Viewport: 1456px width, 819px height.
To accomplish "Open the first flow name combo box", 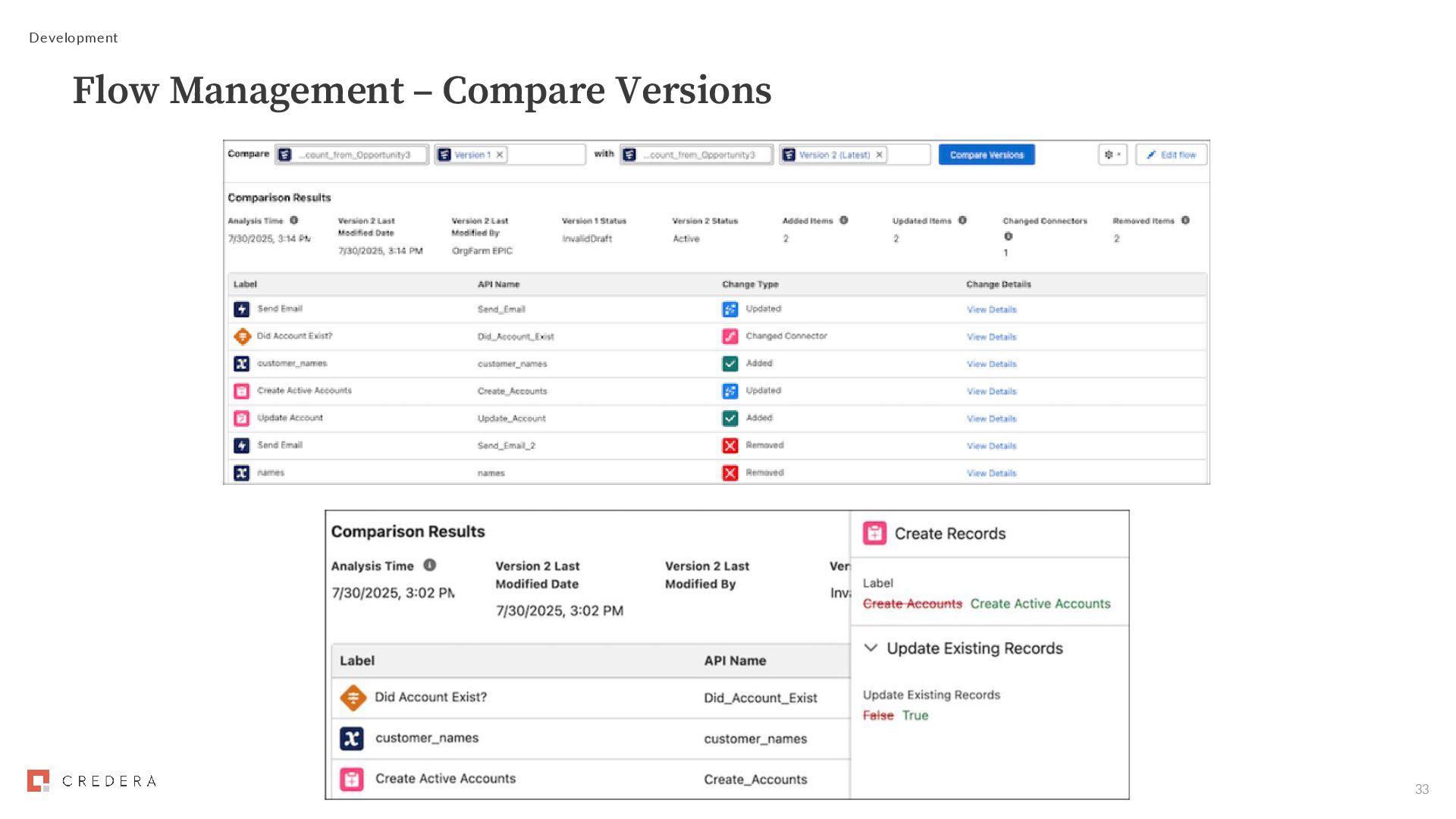I will coord(353,155).
